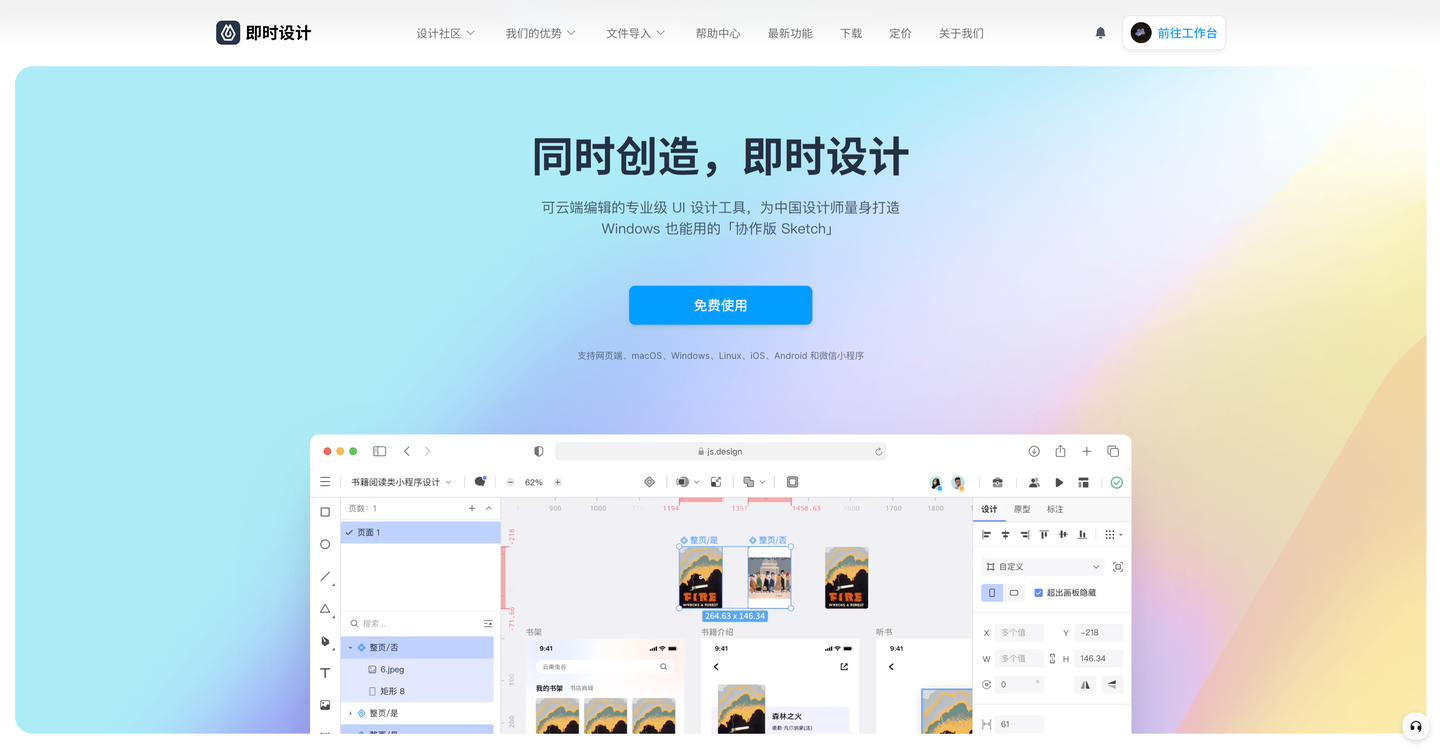Open the headset support chat icon

[1415, 726]
